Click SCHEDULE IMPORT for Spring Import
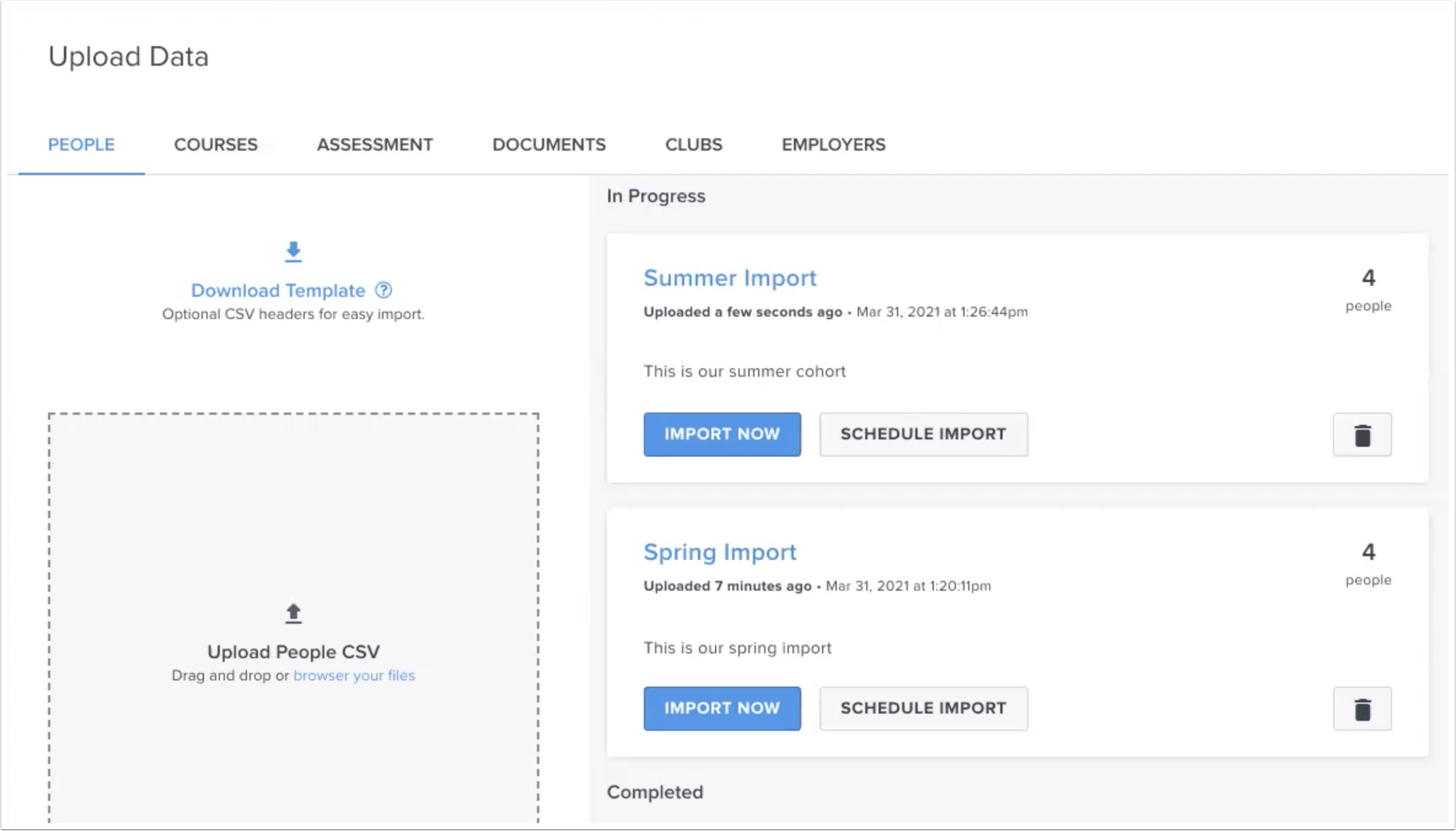 tap(923, 708)
